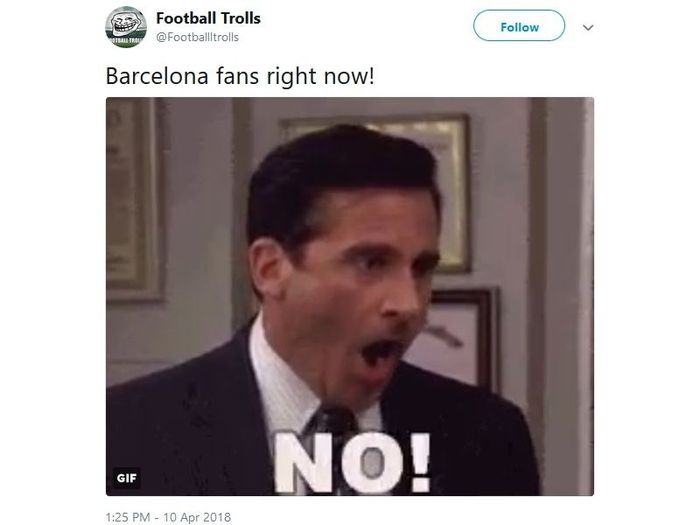Click the GIF badge on the media
The image size is (700, 525).
[x=126, y=478]
